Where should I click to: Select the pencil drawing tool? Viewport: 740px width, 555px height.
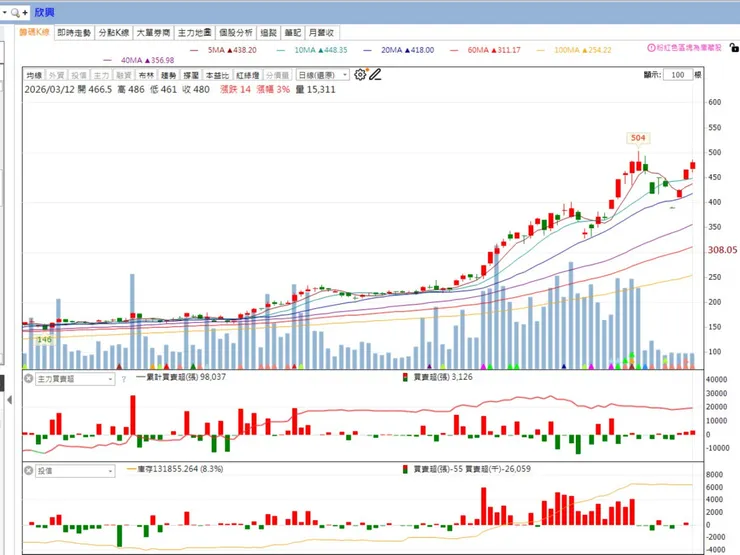tap(375, 75)
